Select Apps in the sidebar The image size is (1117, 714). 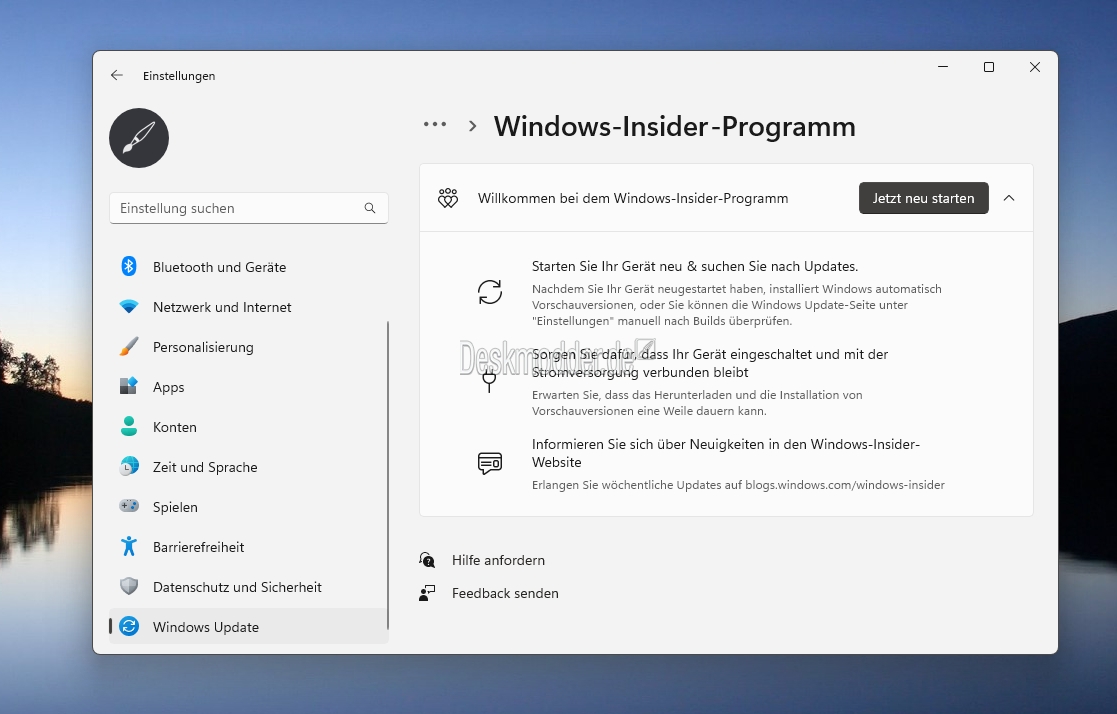(x=249, y=386)
